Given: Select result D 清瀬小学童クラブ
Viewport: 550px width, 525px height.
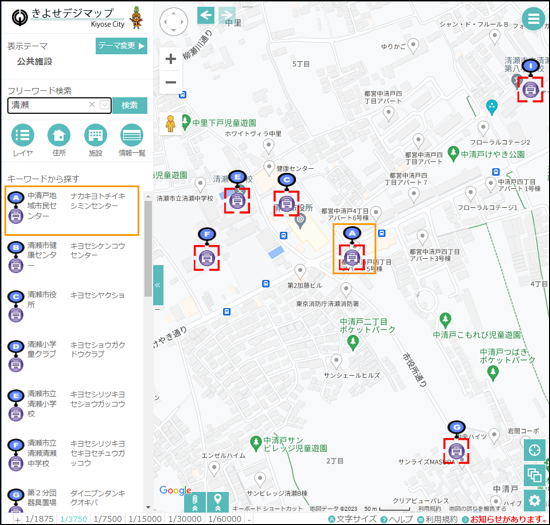Looking at the screenshot, I should (72, 355).
